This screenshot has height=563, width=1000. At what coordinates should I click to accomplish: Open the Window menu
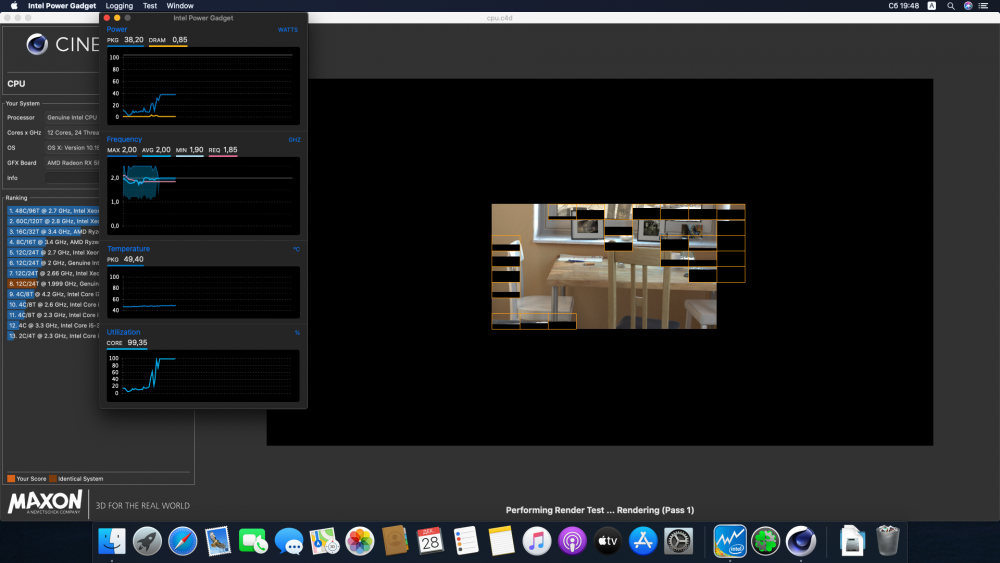pos(180,6)
